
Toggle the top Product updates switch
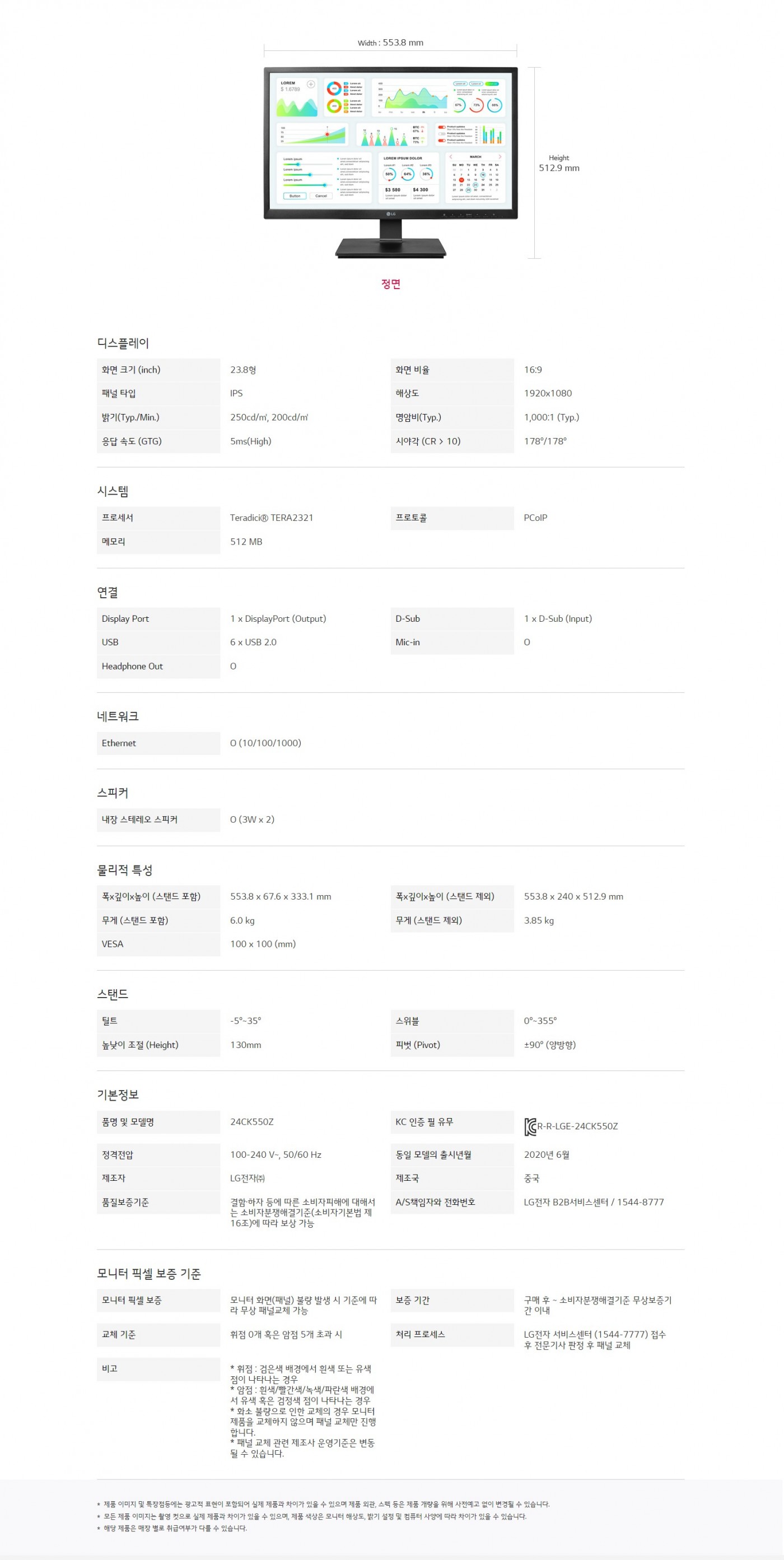[441, 127]
